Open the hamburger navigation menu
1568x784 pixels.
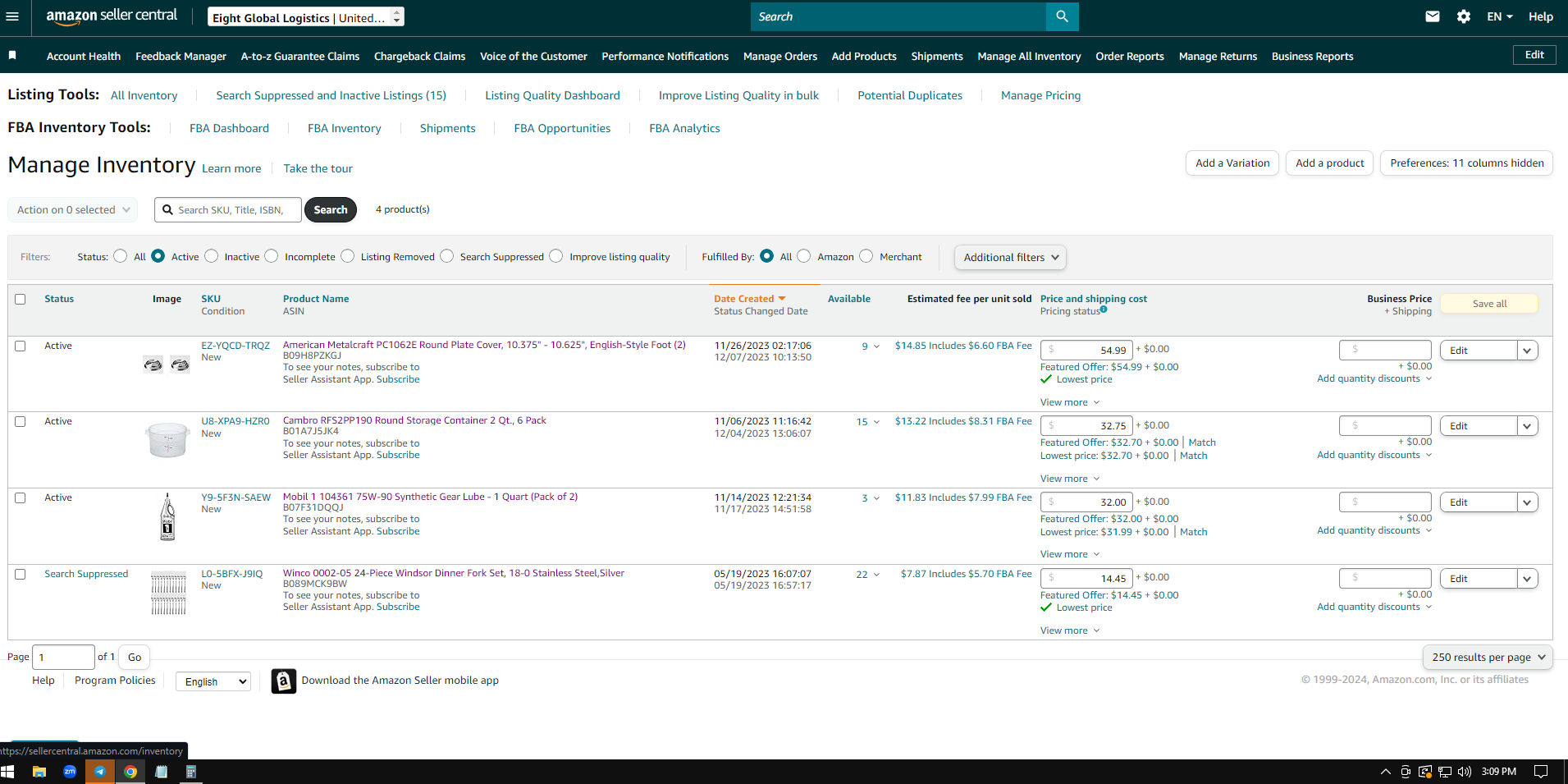click(12, 16)
